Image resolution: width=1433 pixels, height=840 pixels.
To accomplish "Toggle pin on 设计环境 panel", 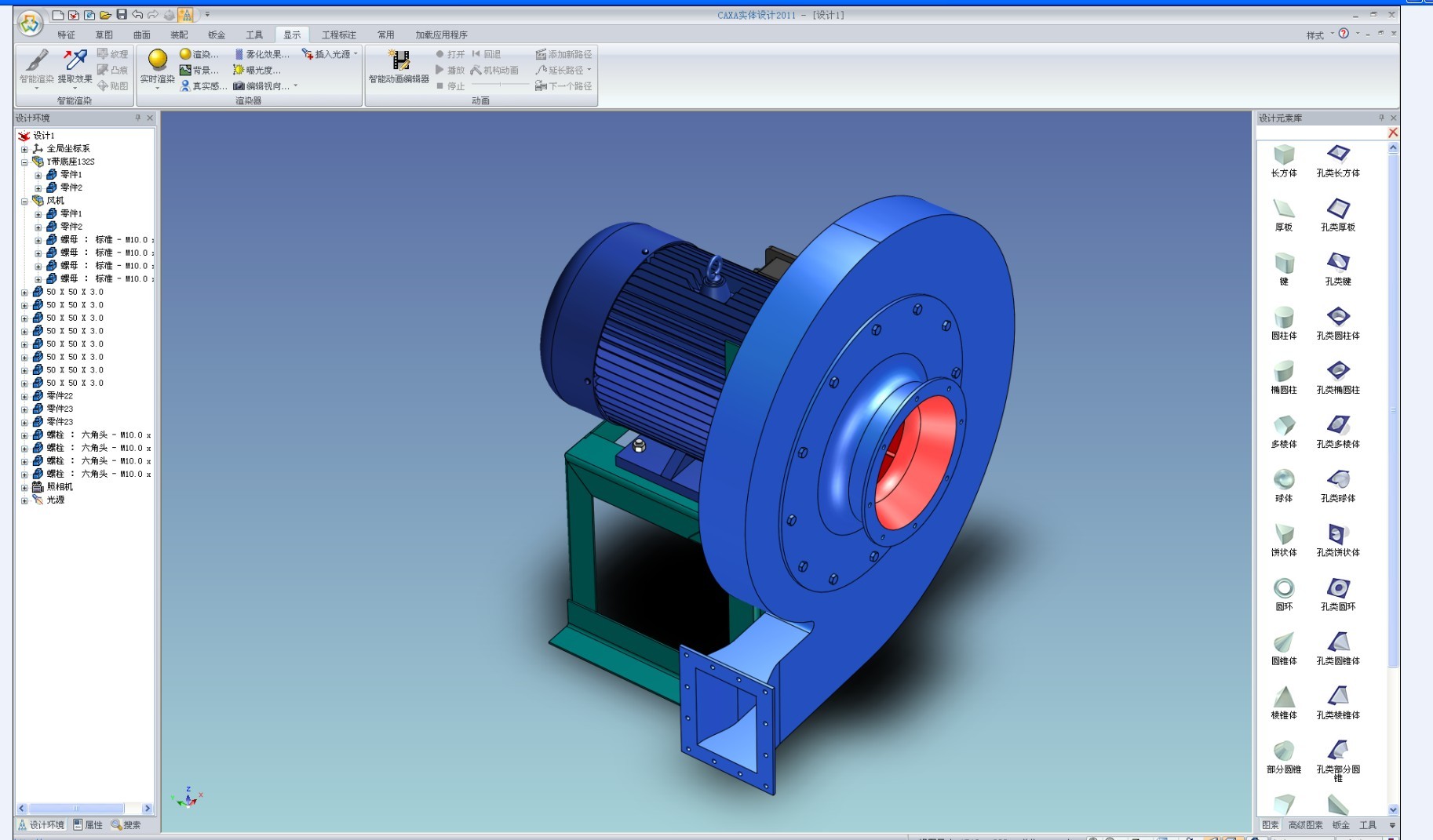I will (138, 118).
